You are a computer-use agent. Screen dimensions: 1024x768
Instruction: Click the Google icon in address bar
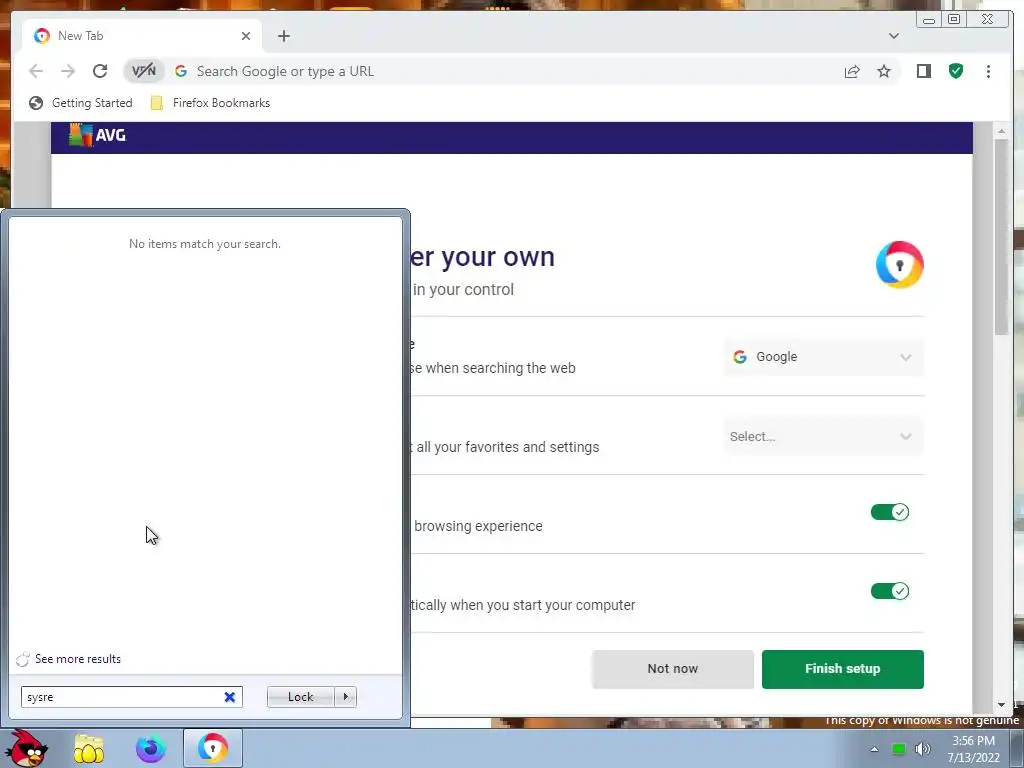coord(181,71)
